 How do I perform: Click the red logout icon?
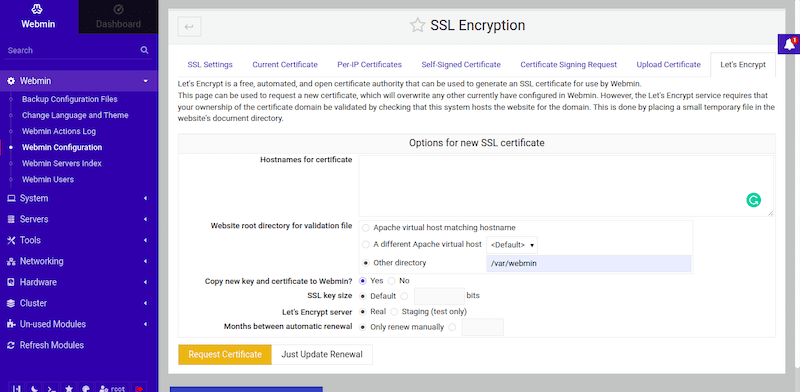coord(139,388)
